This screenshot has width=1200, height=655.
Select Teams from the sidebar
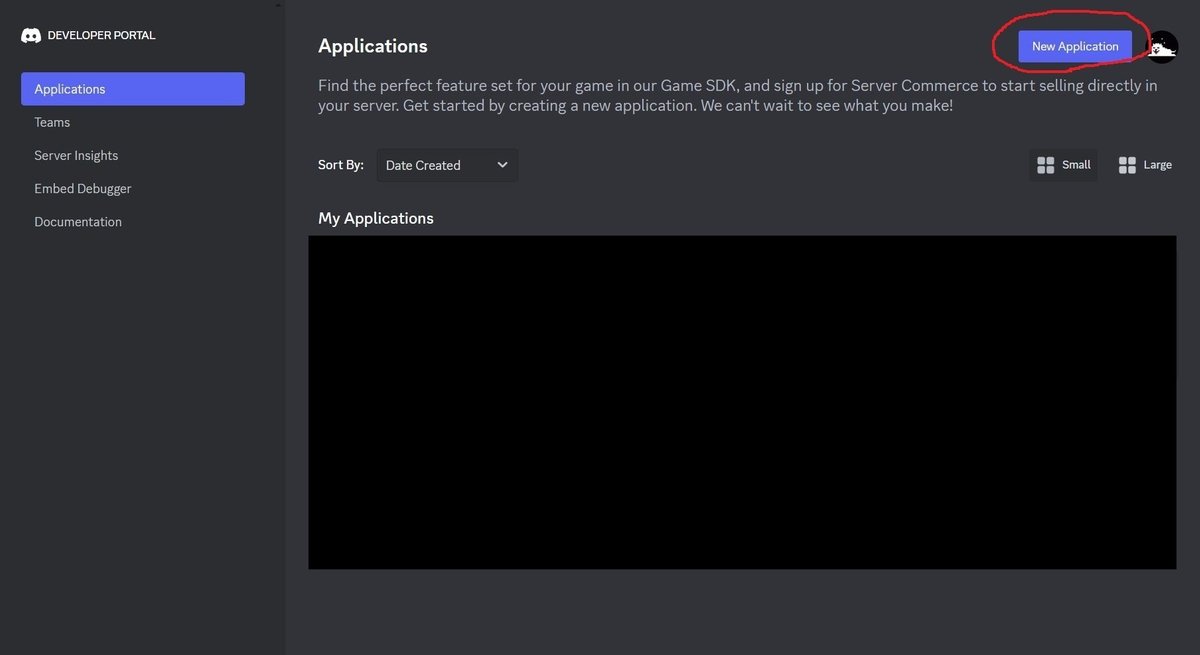51,121
